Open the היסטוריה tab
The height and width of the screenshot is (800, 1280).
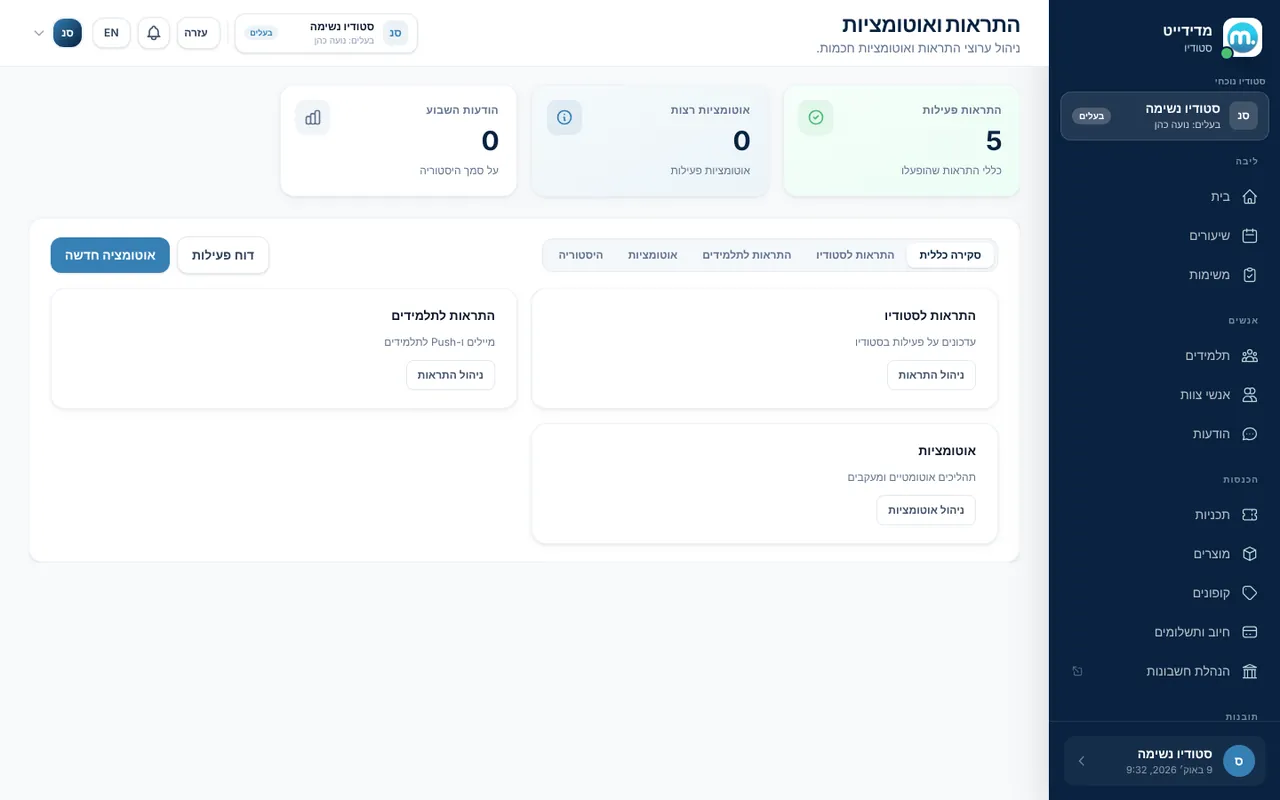click(581, 255)
